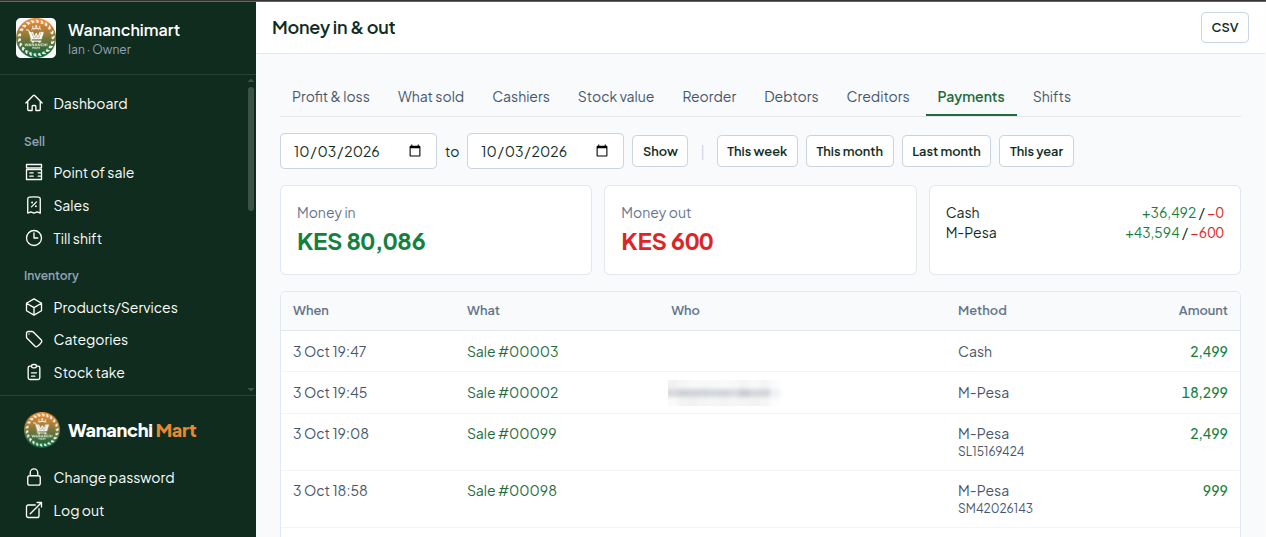
Task: Click M-Pesa reference SL15169424
Action: click(x=991, y=452)
